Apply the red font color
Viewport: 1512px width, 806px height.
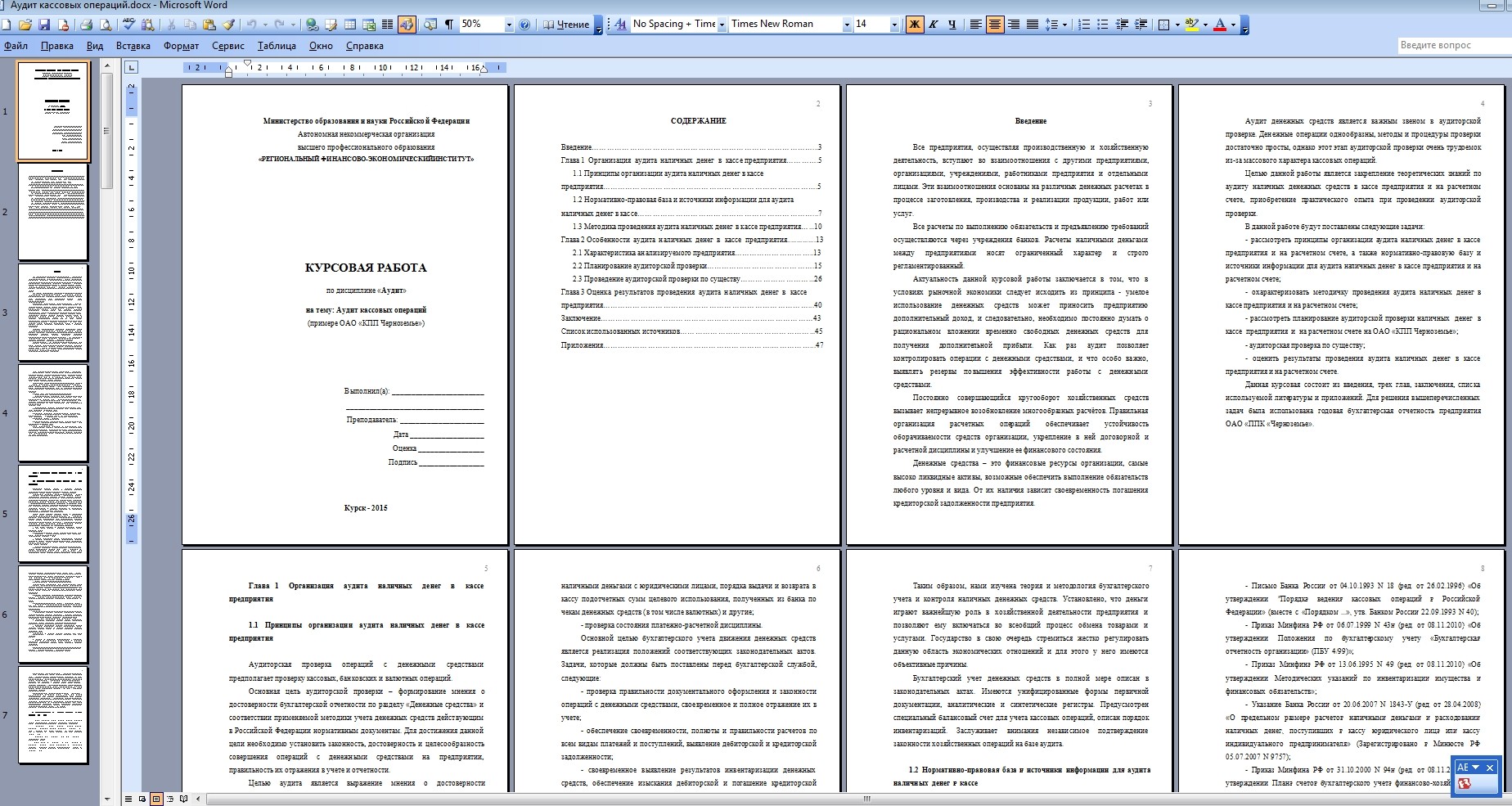tap(1220, 25)
